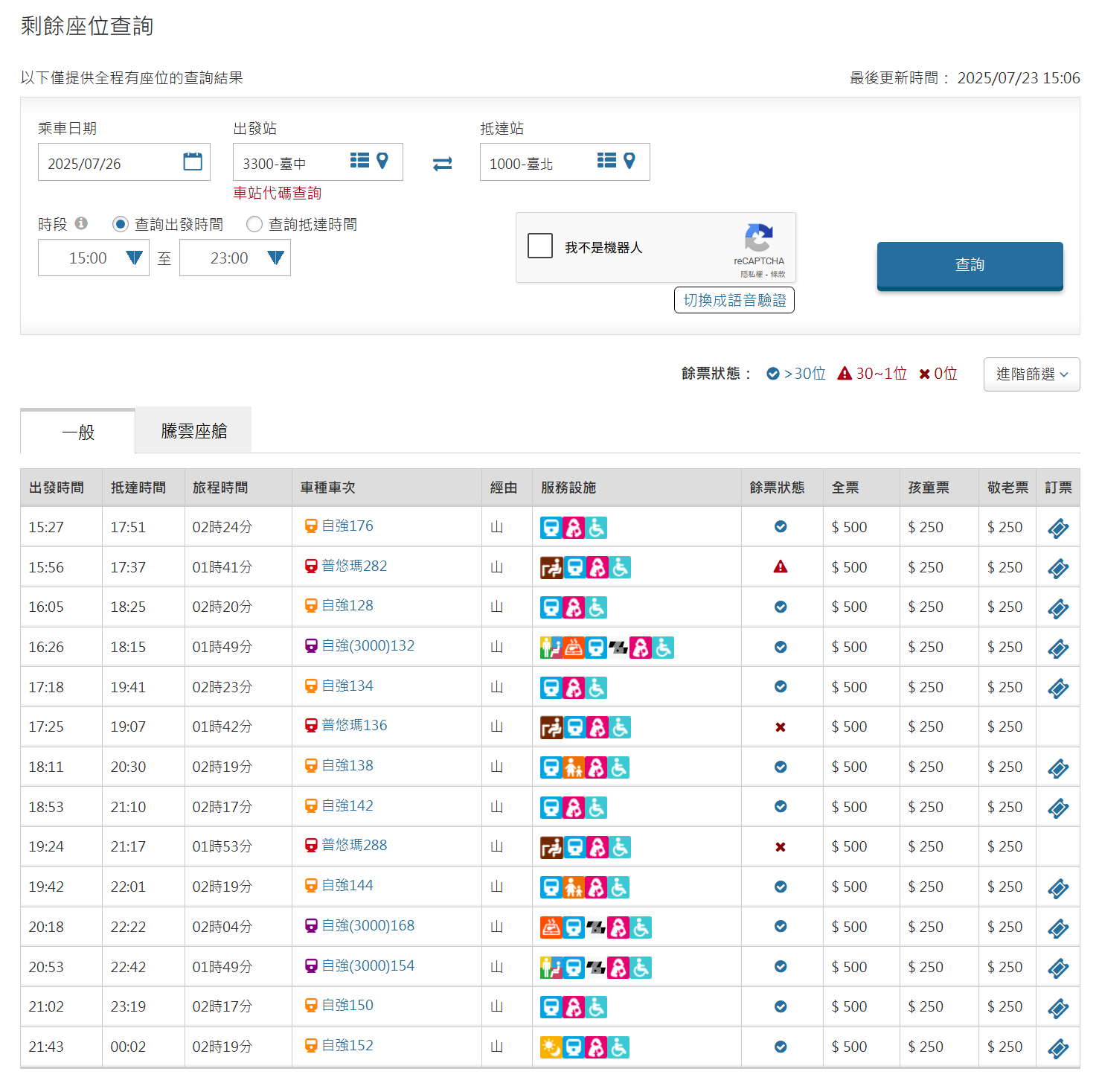Image resolution: width=1099 pixels, height=1092 pixels.
Task: Show the 時段 info tooltip icon
Action: (x=81, y=223)
